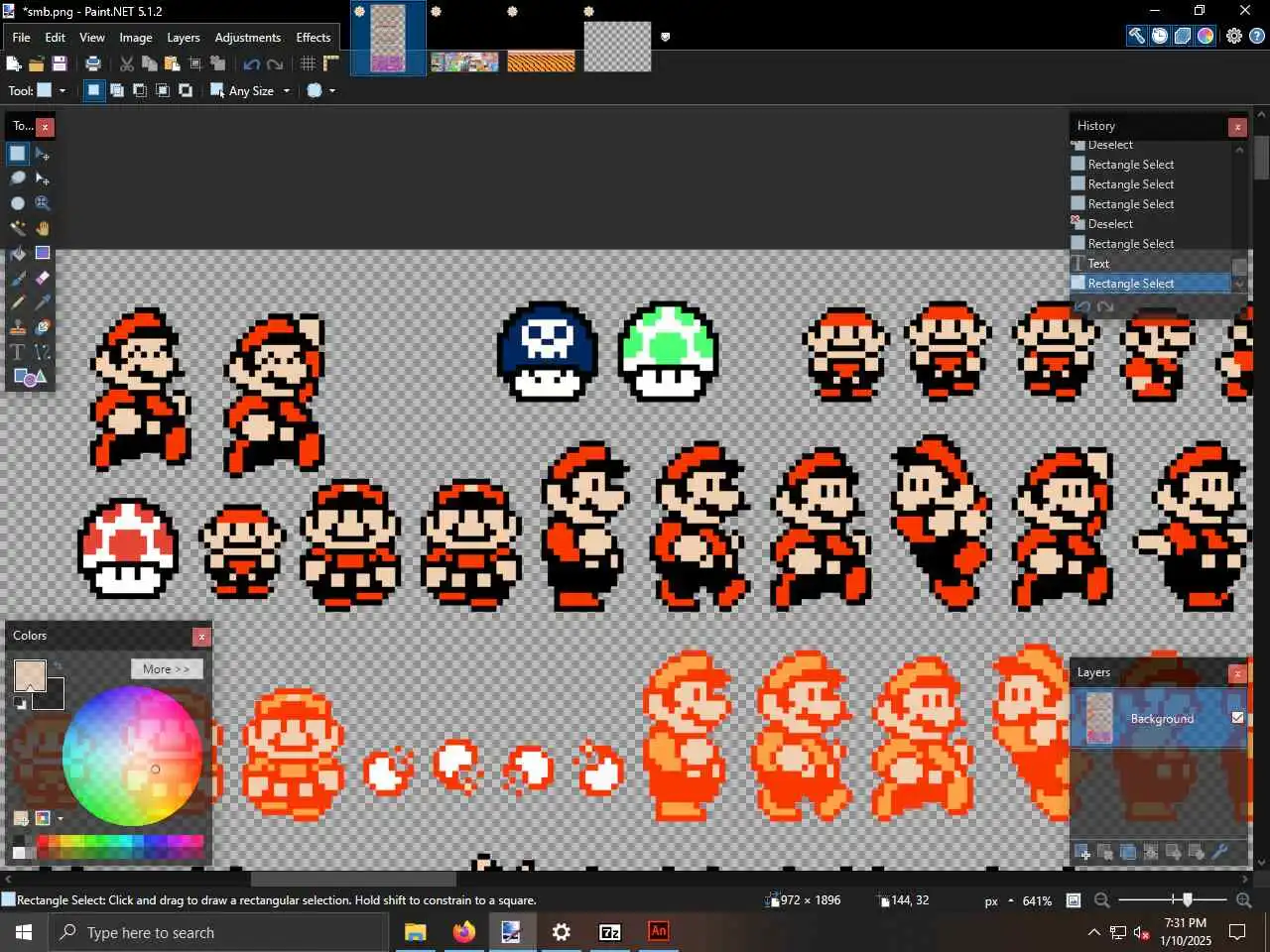This screenshot has height=952, width=1270.
Task: Open the Effects menu
Action: coord(314,37)
